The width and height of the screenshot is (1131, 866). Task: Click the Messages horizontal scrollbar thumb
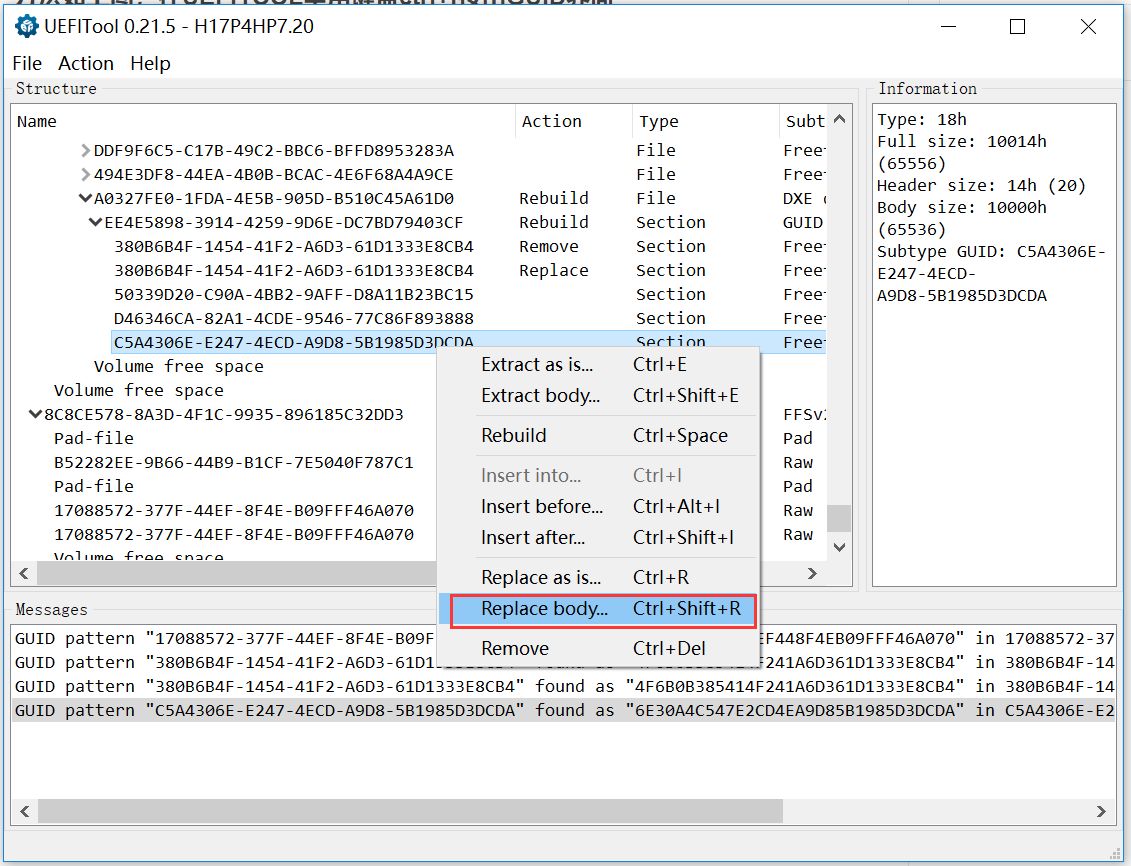pos(410,811)
